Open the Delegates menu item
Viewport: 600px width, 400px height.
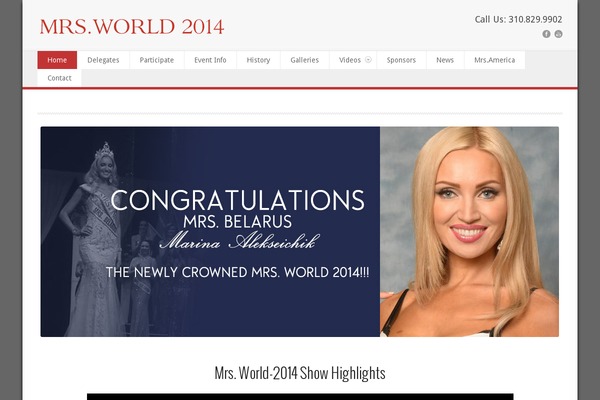[x=103, y=60]
